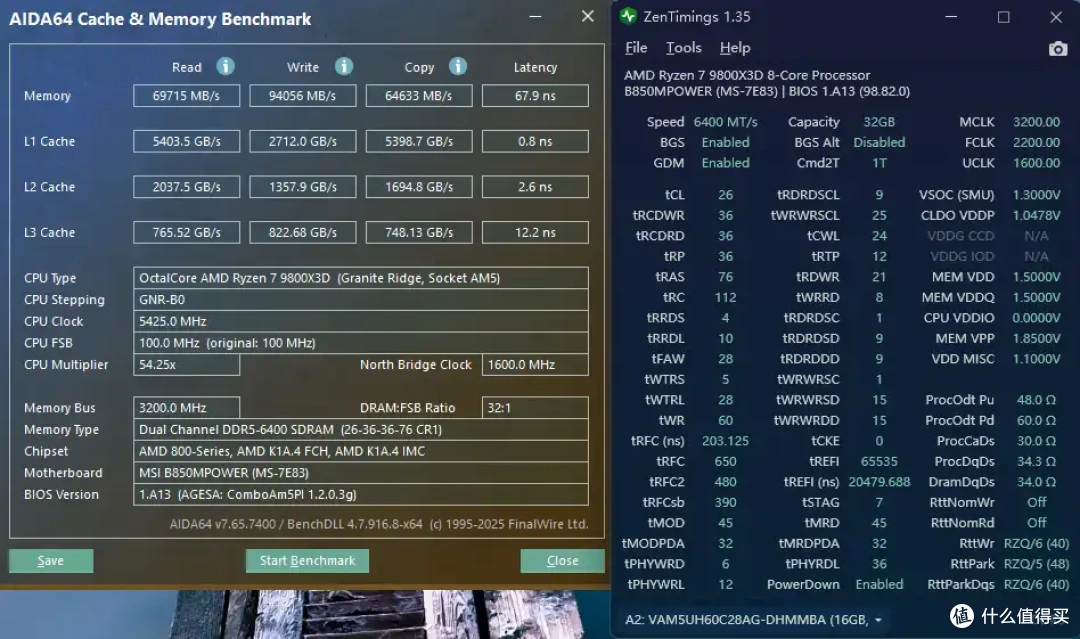Click the ProcOdt Pu value 48.0 Ω
This screenshot has width=1080, height=639.
pyautogui.click(x=1036, y=400)
